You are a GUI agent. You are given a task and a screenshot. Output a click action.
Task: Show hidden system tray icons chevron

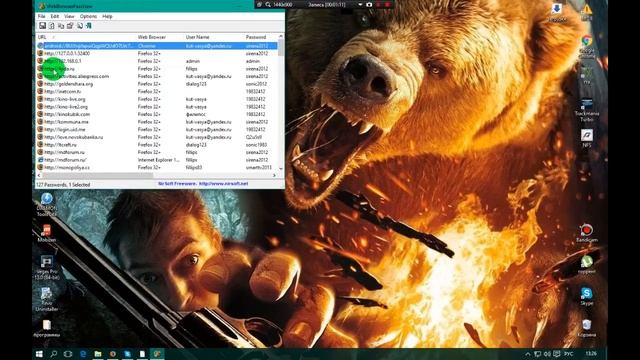[x=527, y=354]
